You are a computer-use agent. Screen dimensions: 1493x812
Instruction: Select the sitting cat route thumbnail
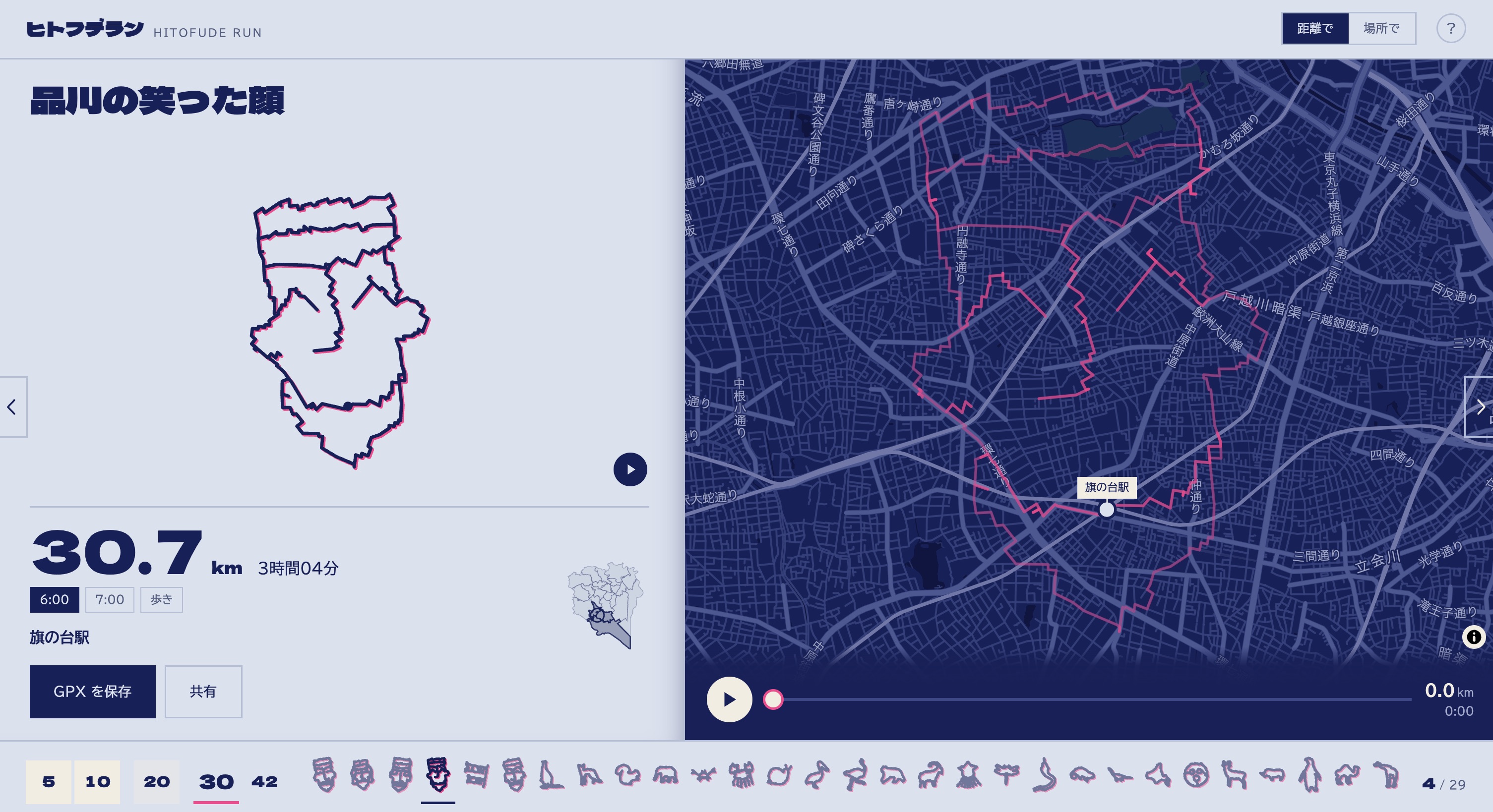tap(551, 774)
